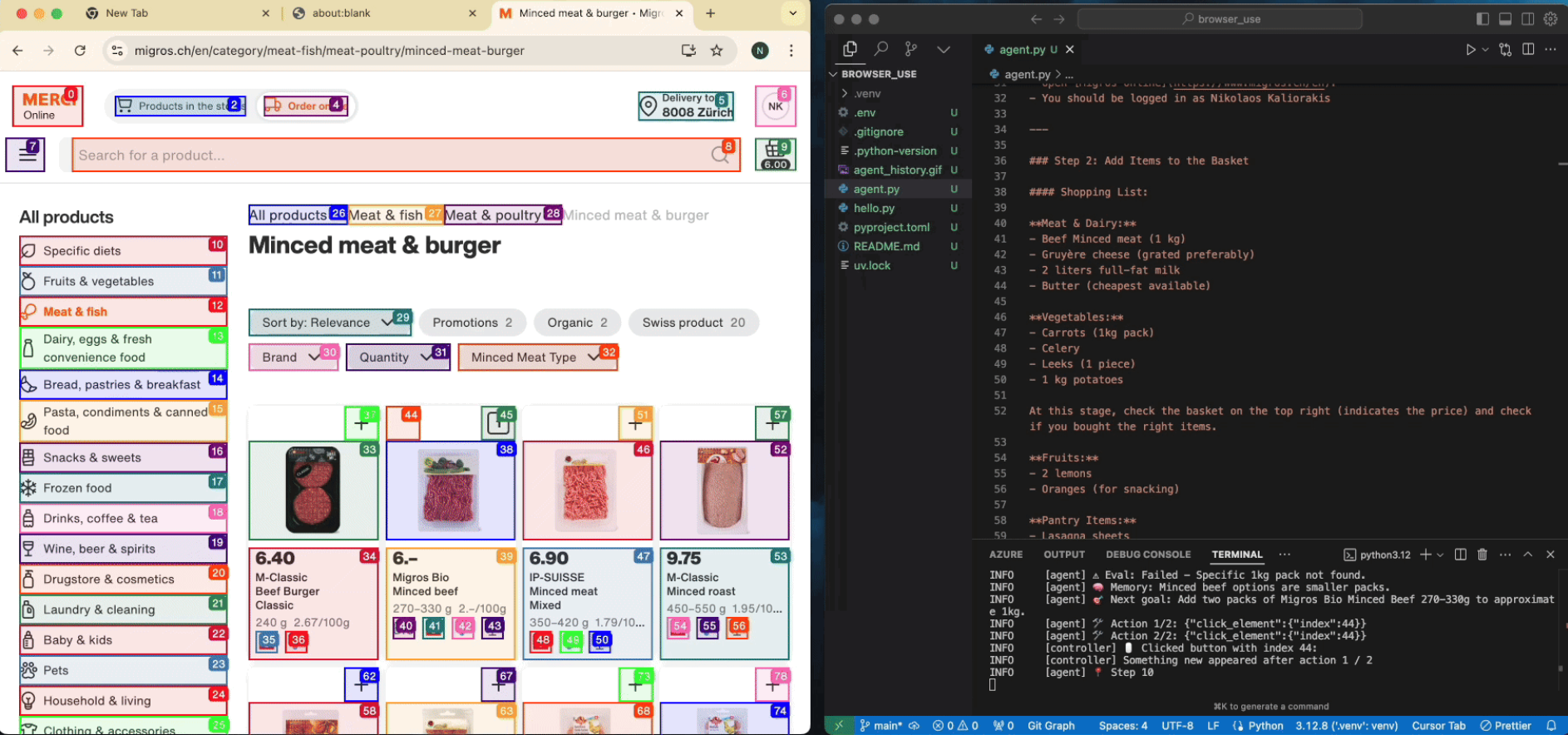
Task: Split the terminal panel
Action: [1461, 555]
